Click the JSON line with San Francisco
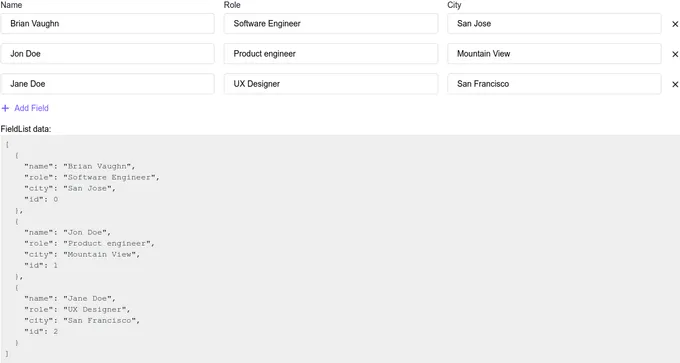The height and width of the screenshot is (363, 680). click(82, 320)
